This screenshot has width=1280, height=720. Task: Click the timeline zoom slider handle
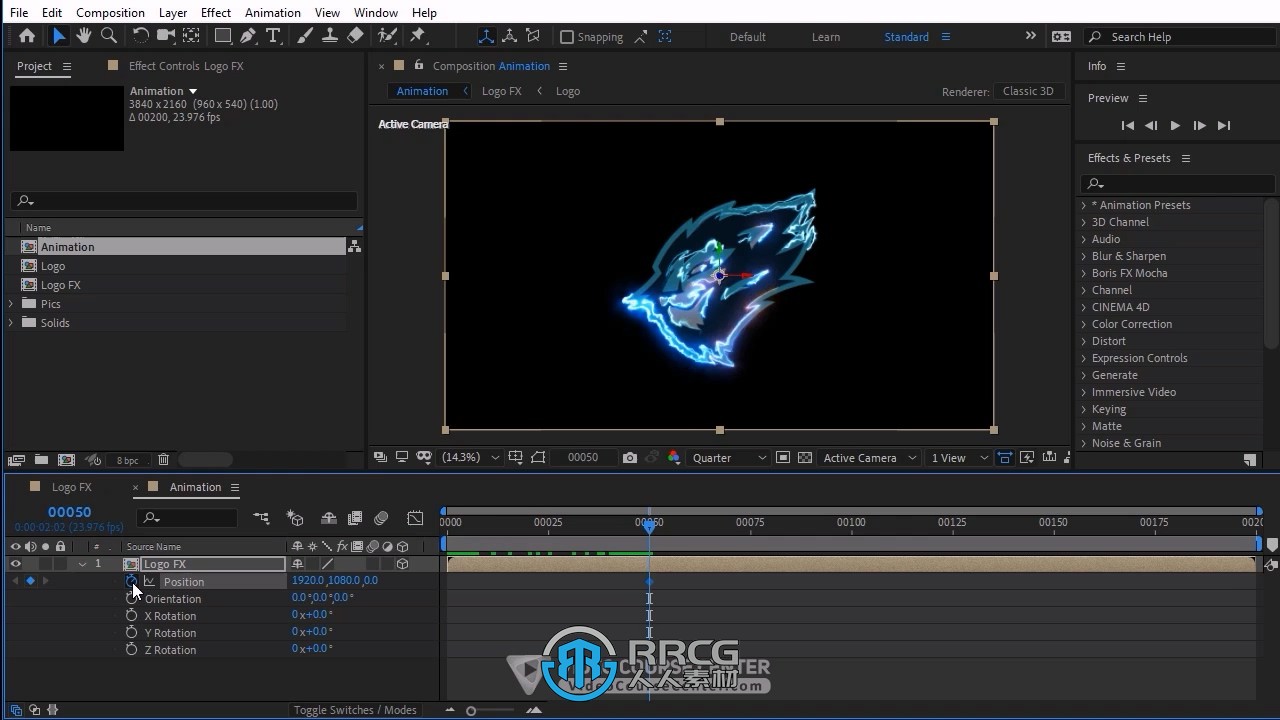(x=471, y=710)
